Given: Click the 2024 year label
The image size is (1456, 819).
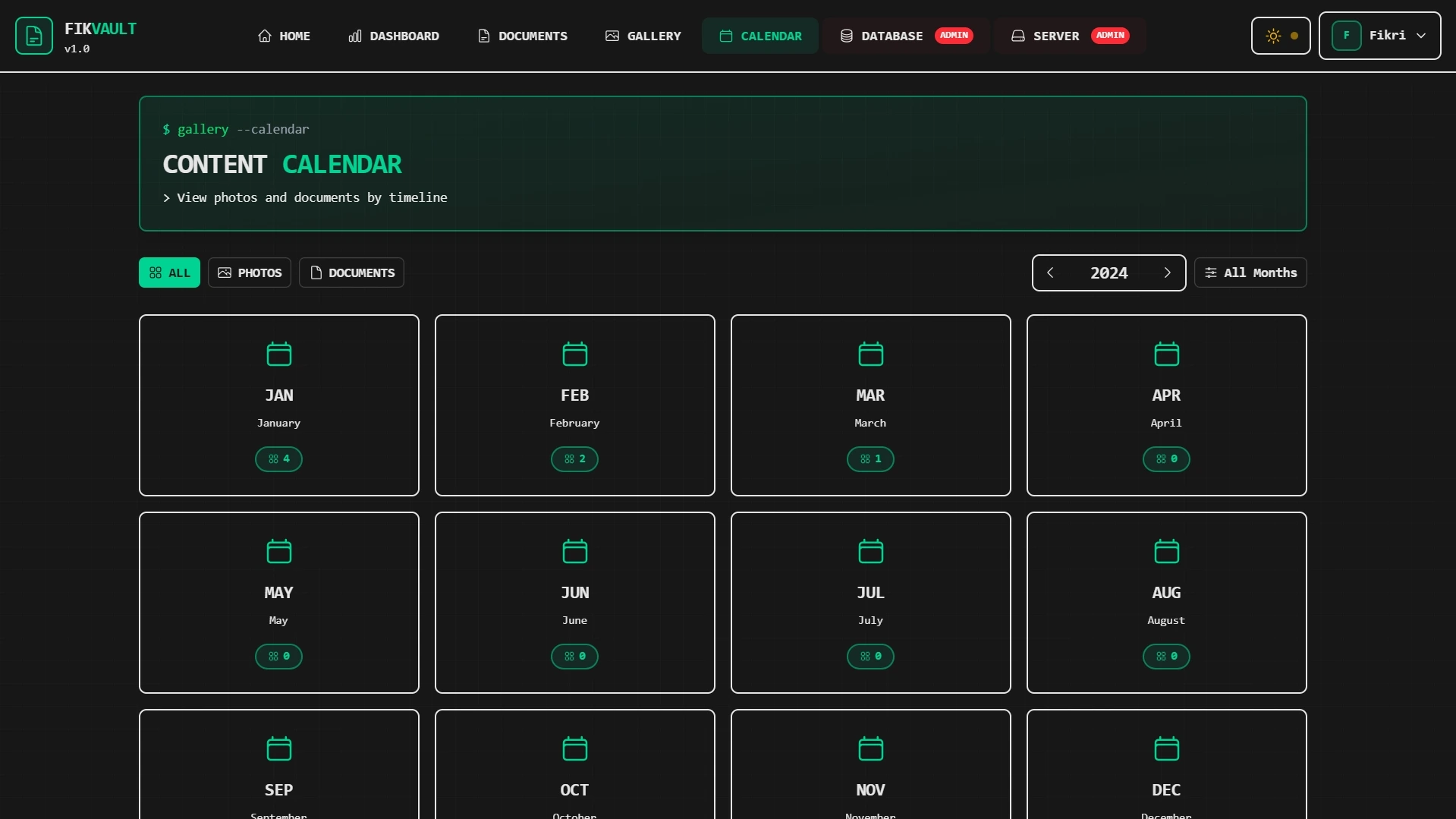Looking at the screenshot, I should click(1109, 272).
